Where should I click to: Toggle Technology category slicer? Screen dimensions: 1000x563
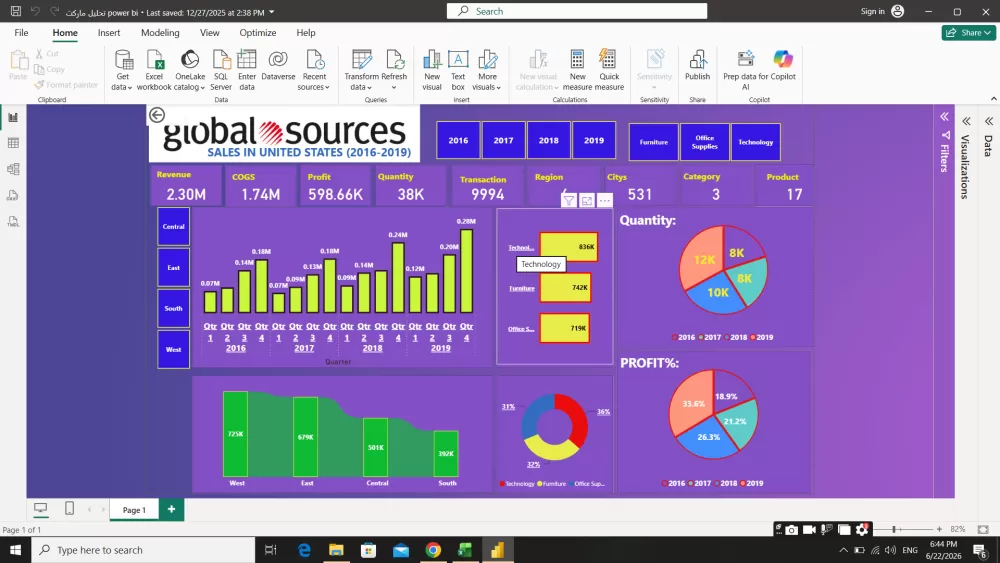click(x=756, y=142)
